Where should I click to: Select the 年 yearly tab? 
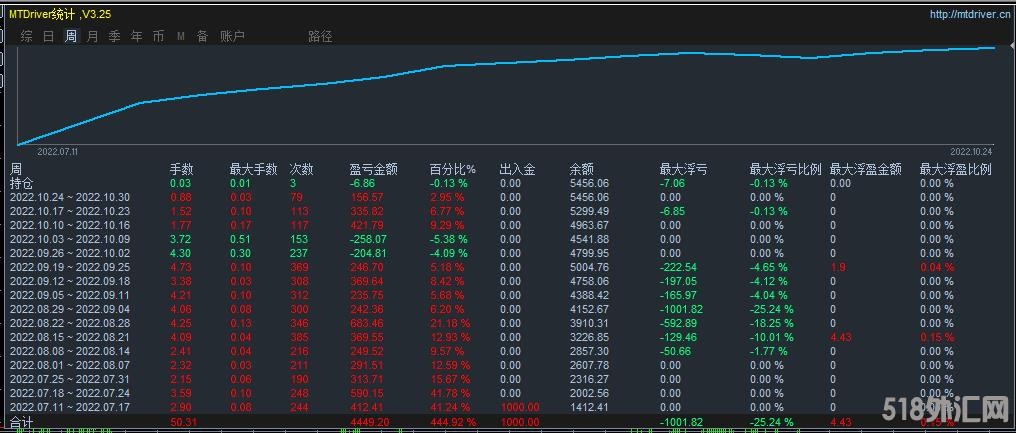pyautogui.click(x=136, y=36)
